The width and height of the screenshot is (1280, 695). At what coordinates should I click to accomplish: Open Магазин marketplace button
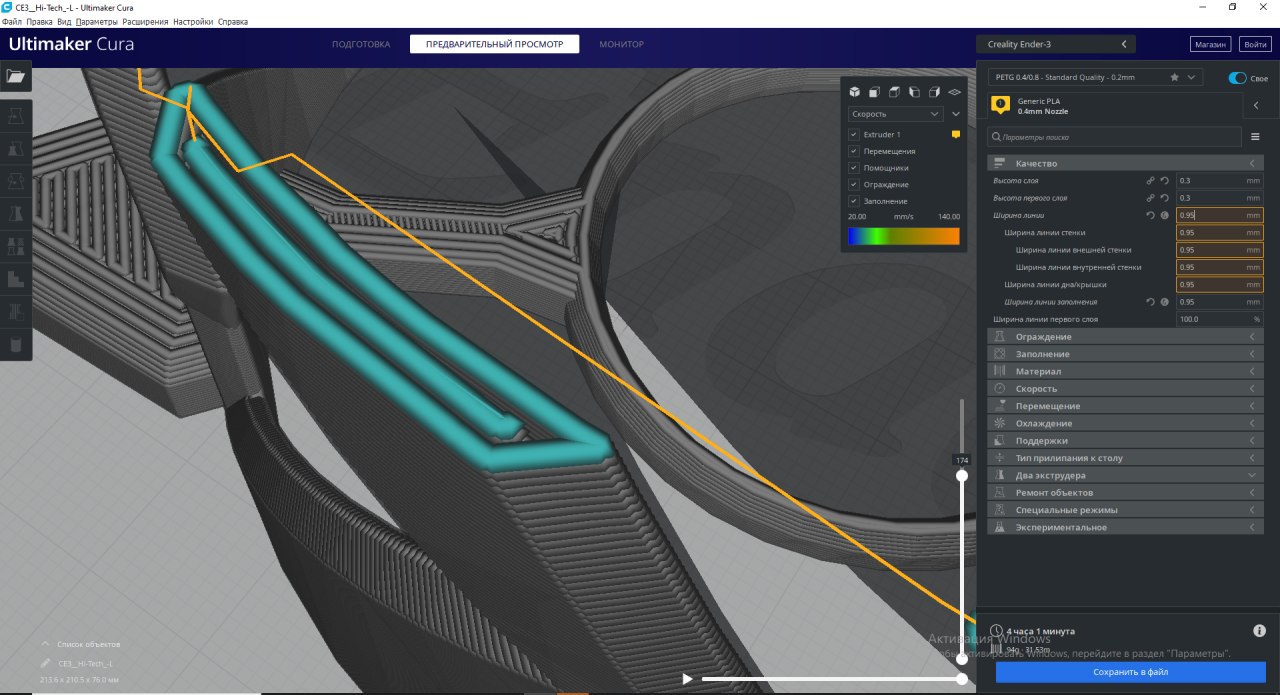pyautogui.click(x=1210, y=44)
